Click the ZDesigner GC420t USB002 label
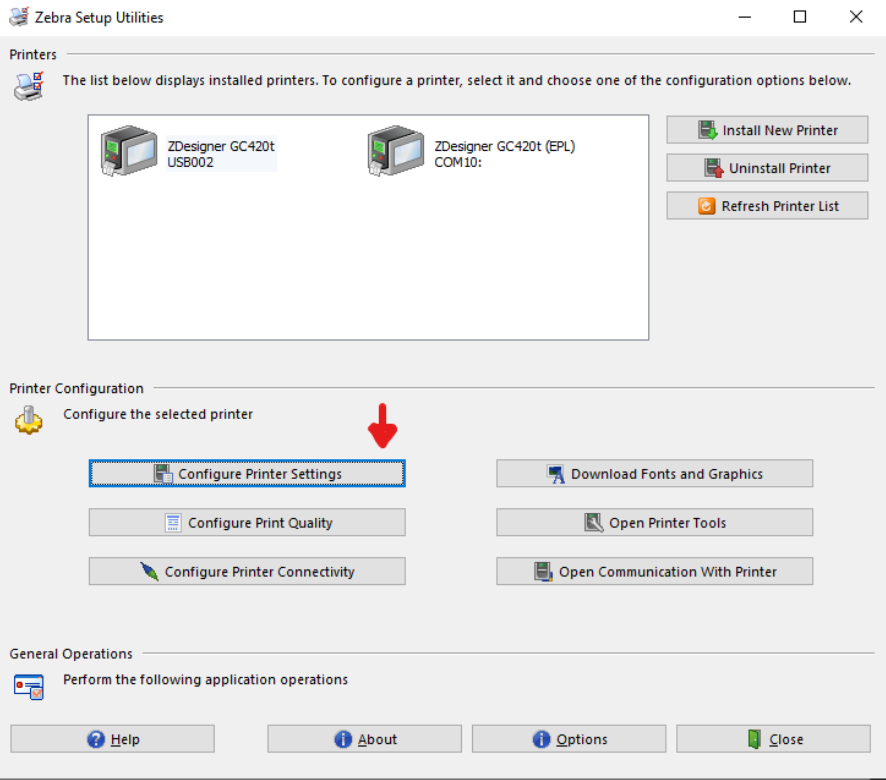This screenshot has width=886, height=780. (221, 154)
